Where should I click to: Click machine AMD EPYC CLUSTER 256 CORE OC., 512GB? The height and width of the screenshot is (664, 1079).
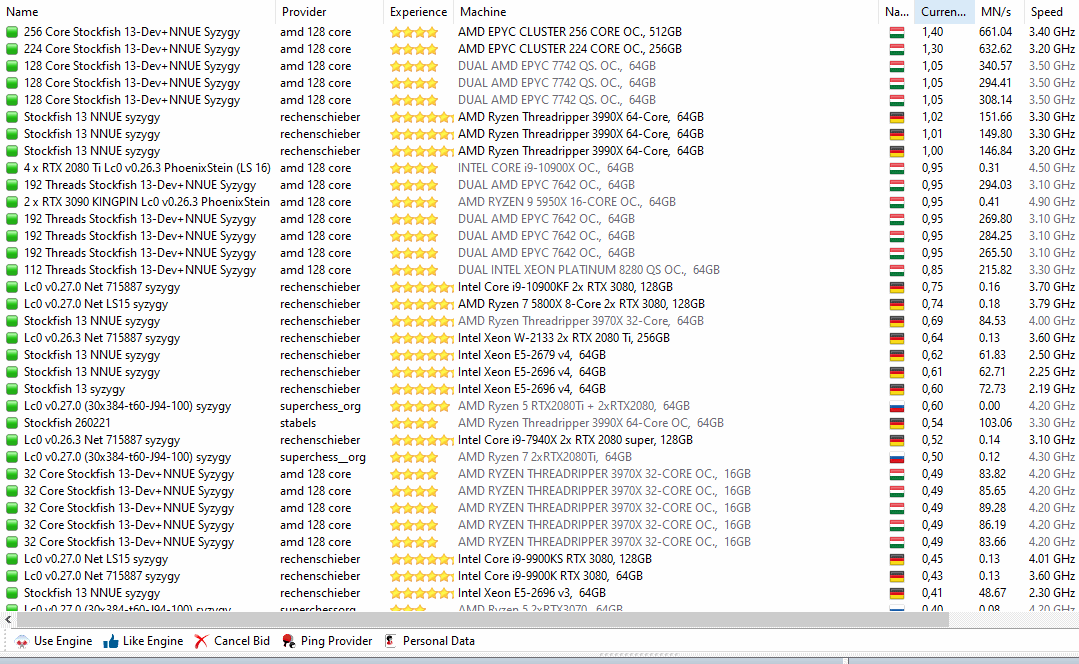click(x=570, y=32)
